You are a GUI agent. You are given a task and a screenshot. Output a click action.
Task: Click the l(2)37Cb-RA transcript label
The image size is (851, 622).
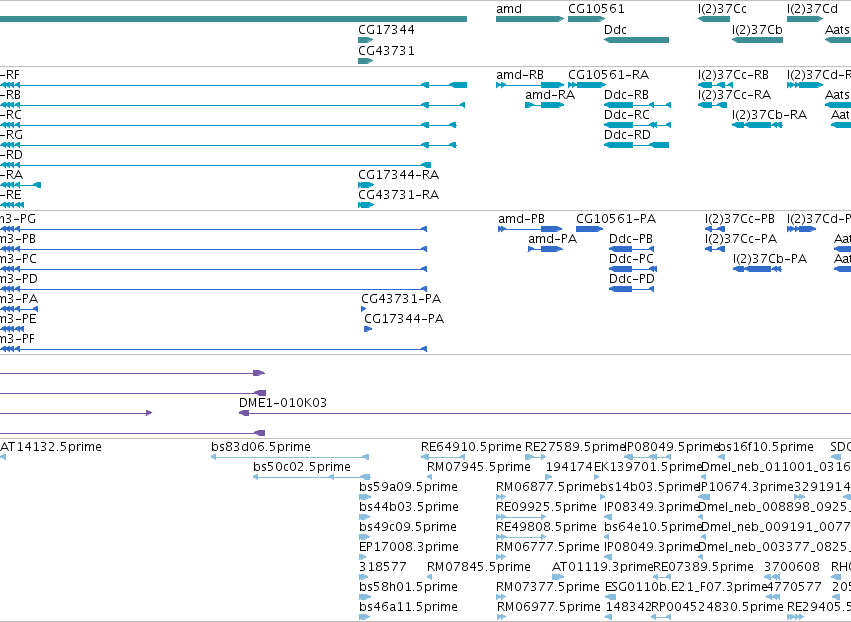click(770, 115)
